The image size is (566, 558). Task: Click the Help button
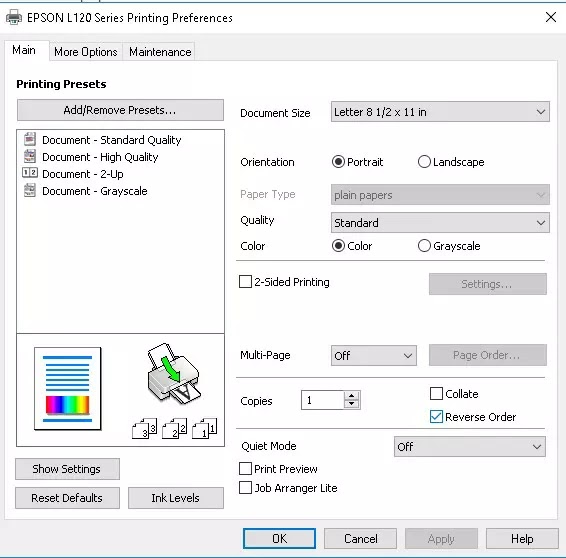[x=522, y=539]
